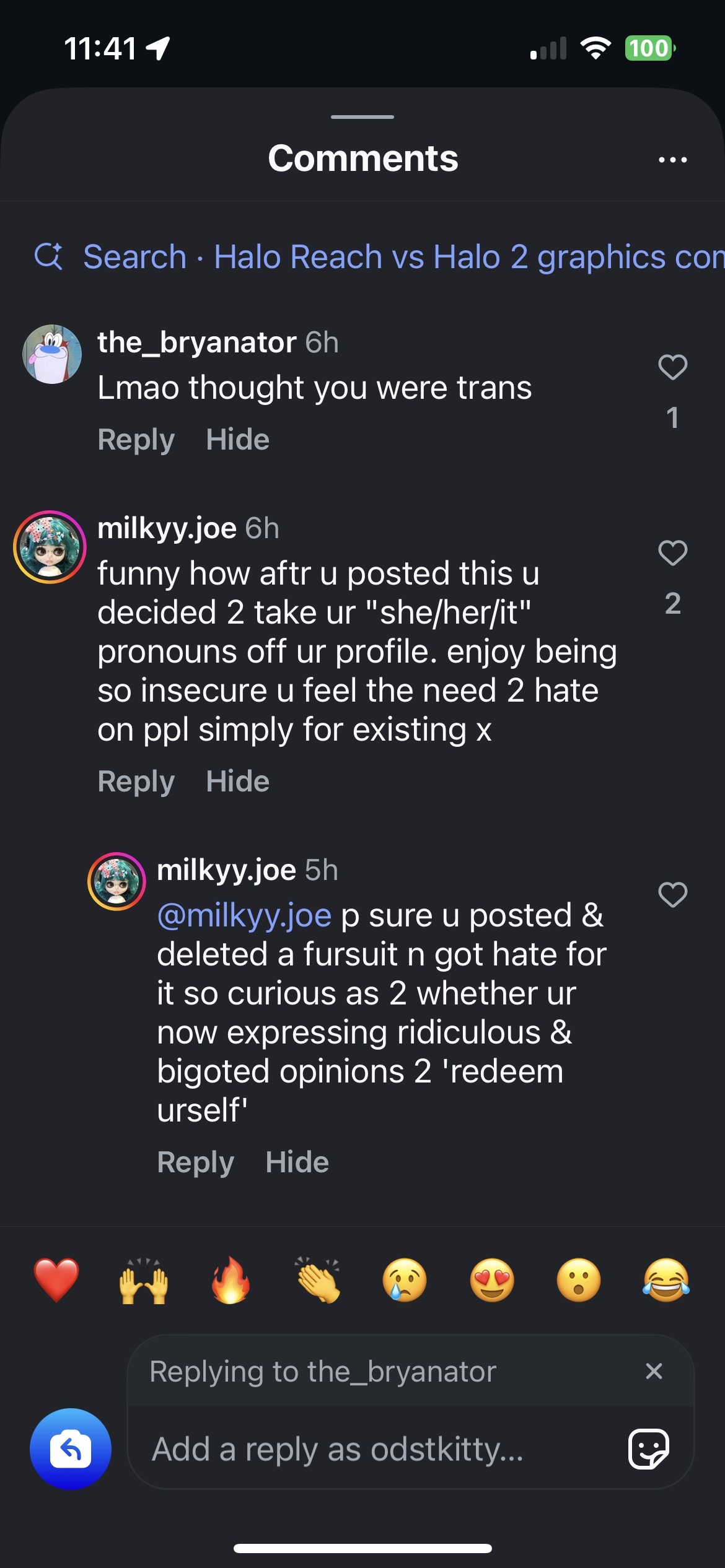
Task: Hide milkyy.joe's 6h comment
Action: click(237, 782)
